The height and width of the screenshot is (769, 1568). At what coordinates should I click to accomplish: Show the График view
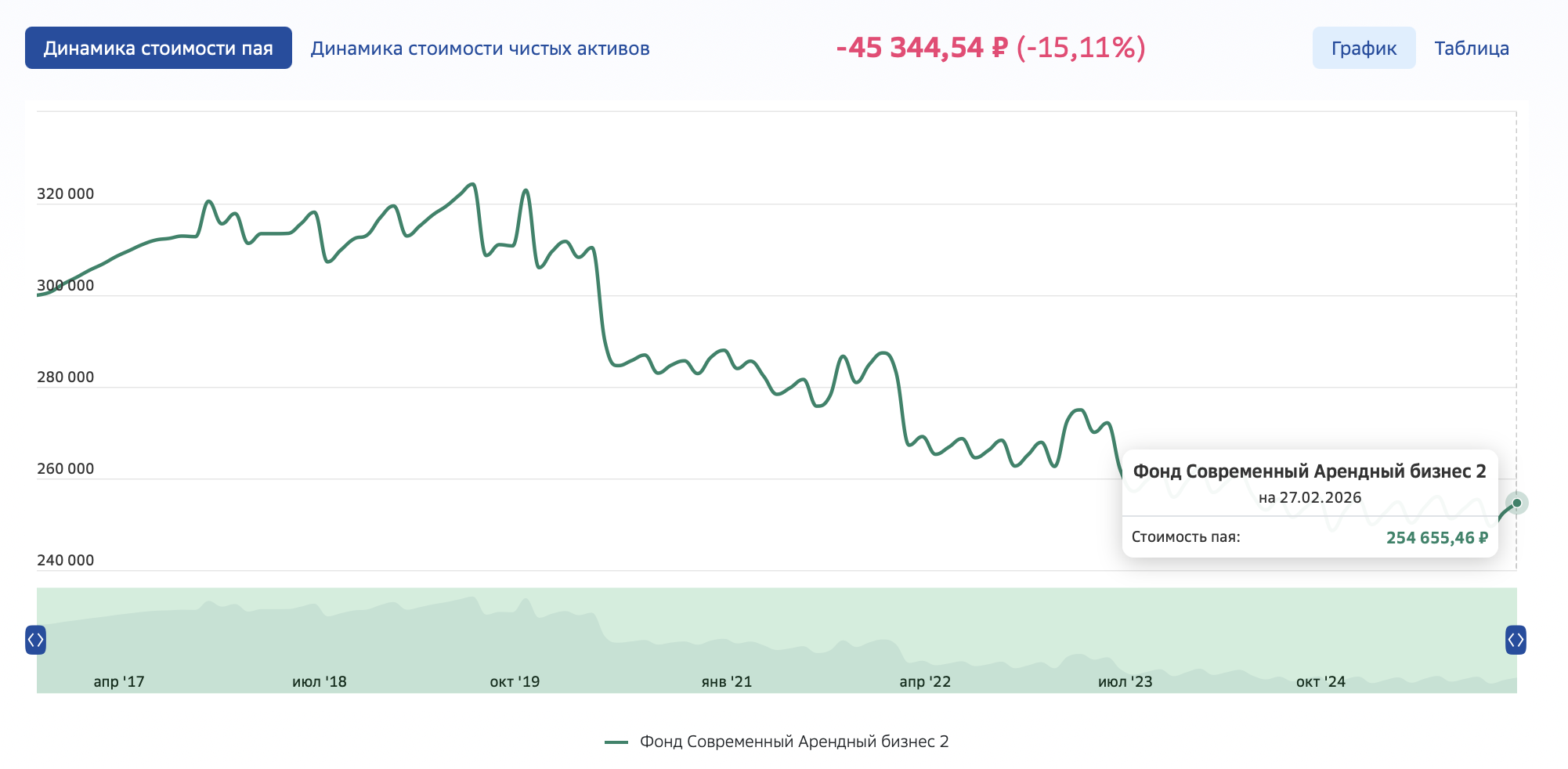pos(1364,49)
